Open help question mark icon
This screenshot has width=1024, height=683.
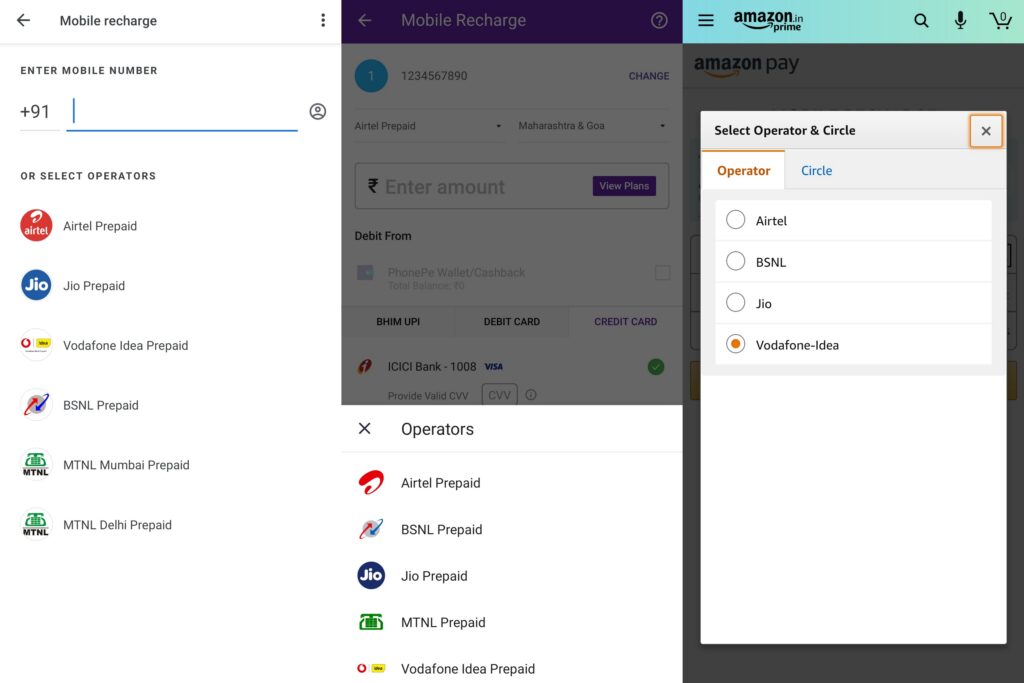pyautogui.click(x=659, y=20)
